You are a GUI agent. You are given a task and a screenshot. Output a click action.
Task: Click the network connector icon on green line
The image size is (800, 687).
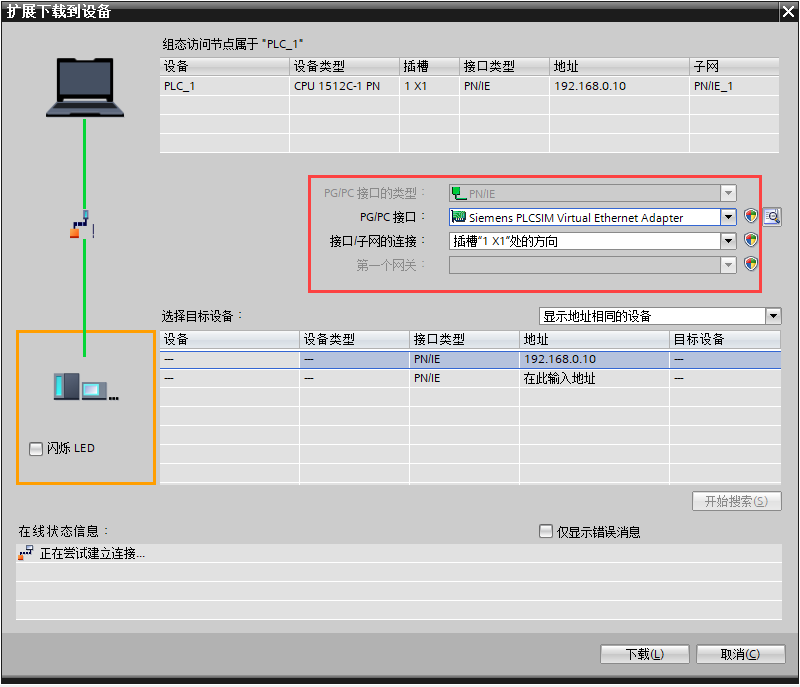coord(83,225)
